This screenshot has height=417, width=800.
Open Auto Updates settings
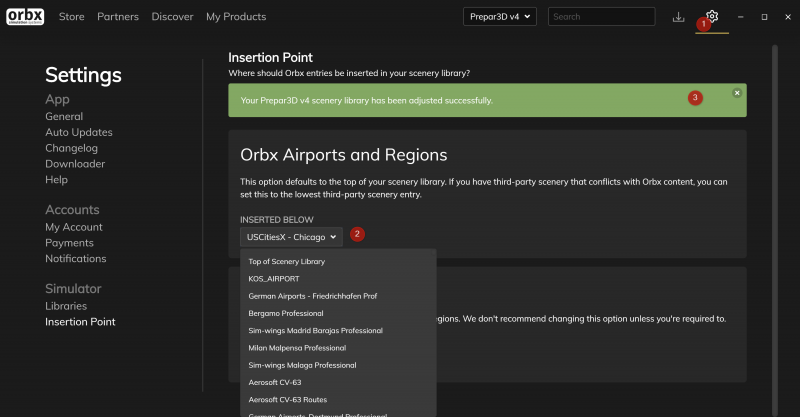(x=79, y=132)
